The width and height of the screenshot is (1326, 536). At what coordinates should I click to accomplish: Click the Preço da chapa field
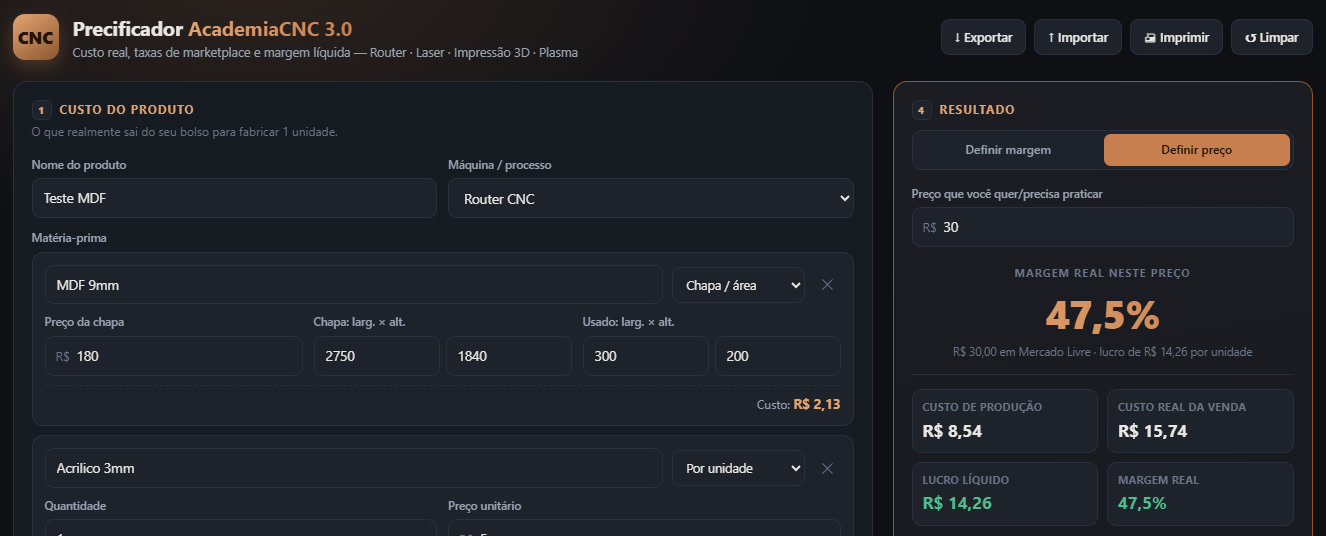click(173, 356)
